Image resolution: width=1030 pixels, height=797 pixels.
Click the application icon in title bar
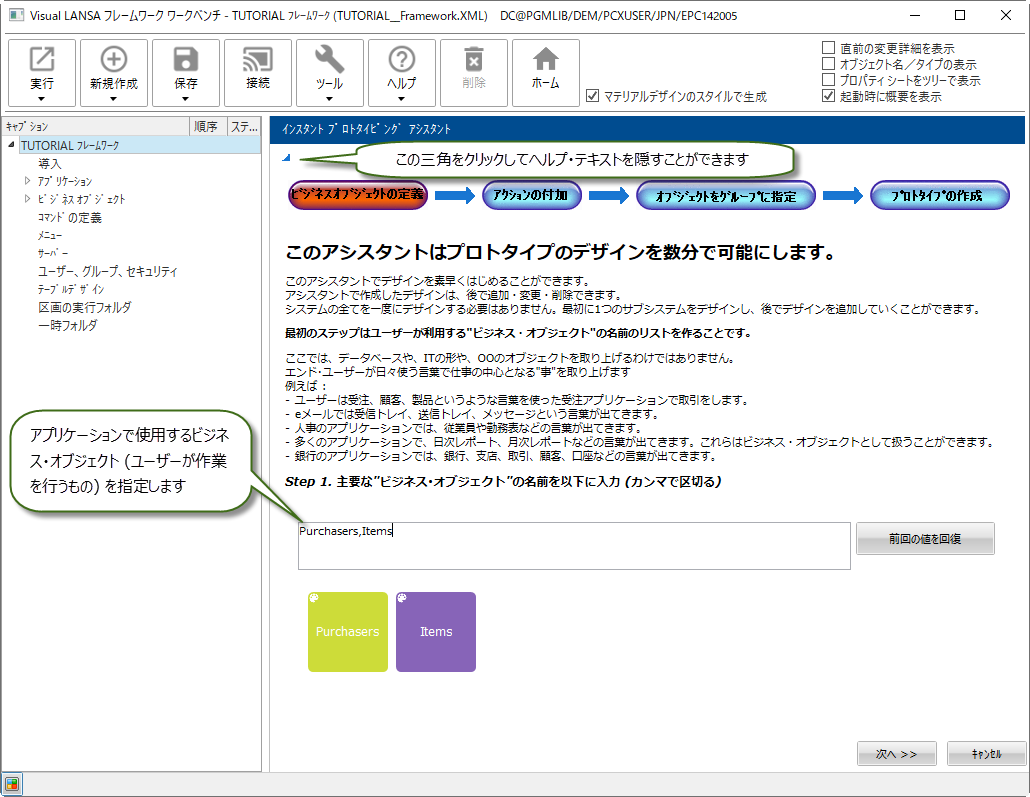16,15
